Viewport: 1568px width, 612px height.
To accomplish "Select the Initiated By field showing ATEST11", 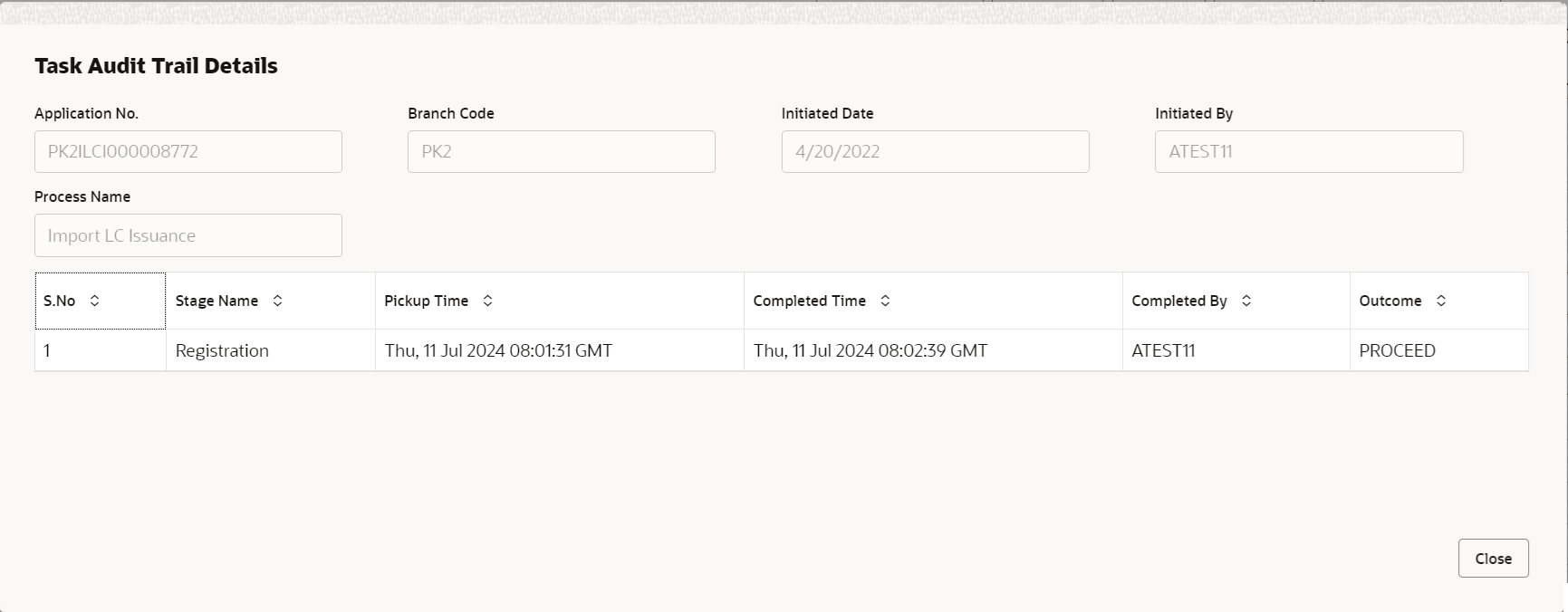I will coord(1308,151).
